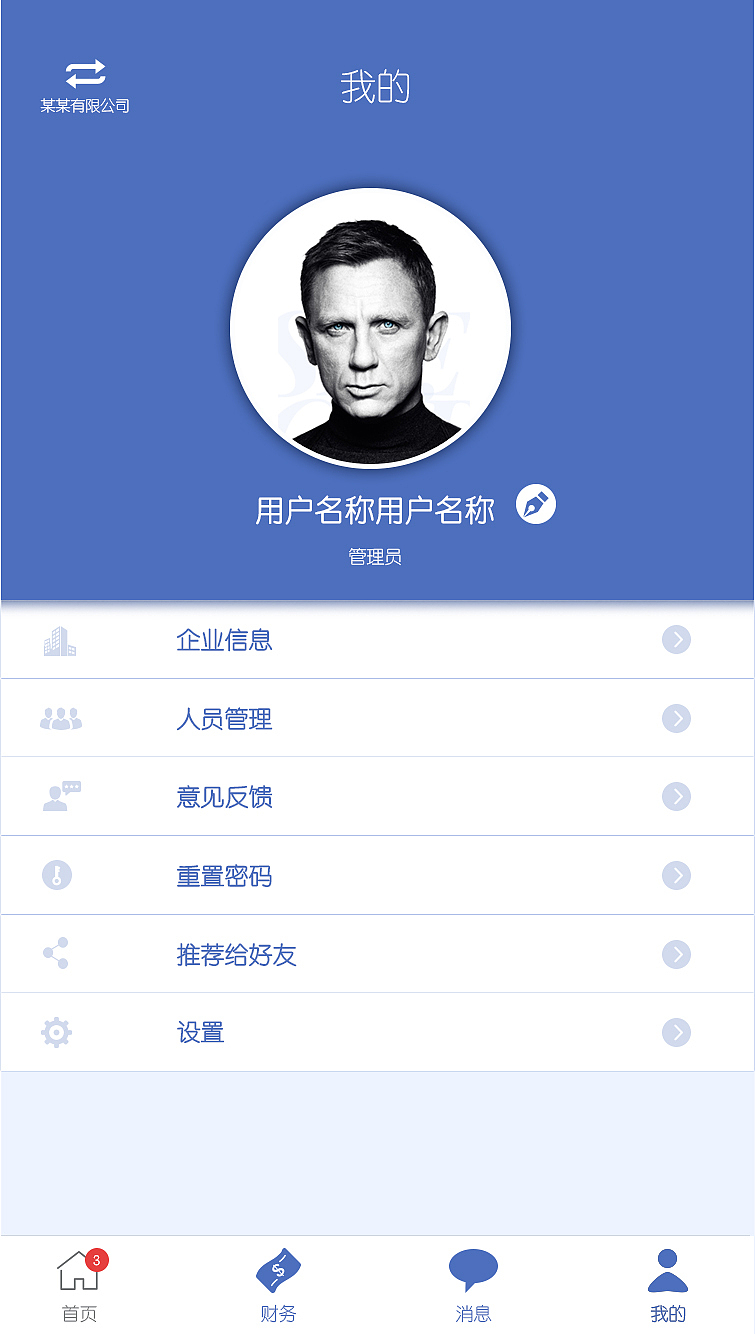Screen dimensions: 755x1334
Task: Tap the company switch arrows icon
Action: [x=84, y=71]
